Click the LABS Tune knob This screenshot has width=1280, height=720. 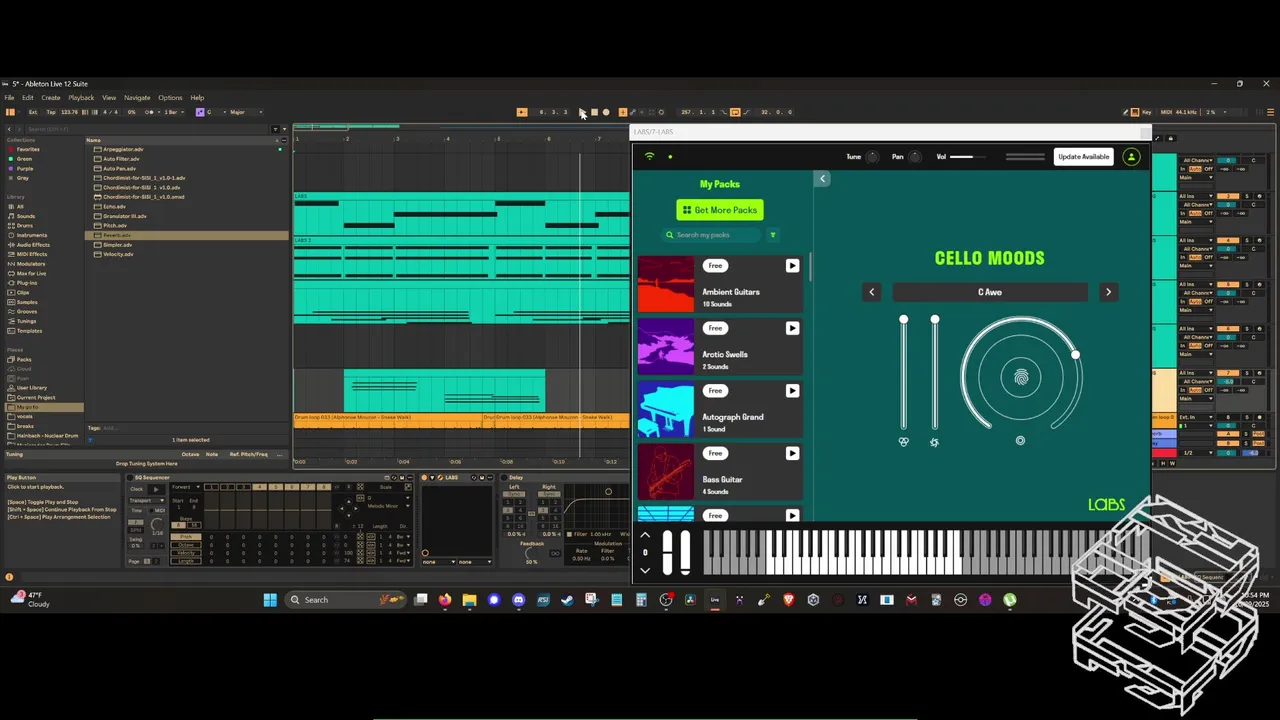[873, 157]
